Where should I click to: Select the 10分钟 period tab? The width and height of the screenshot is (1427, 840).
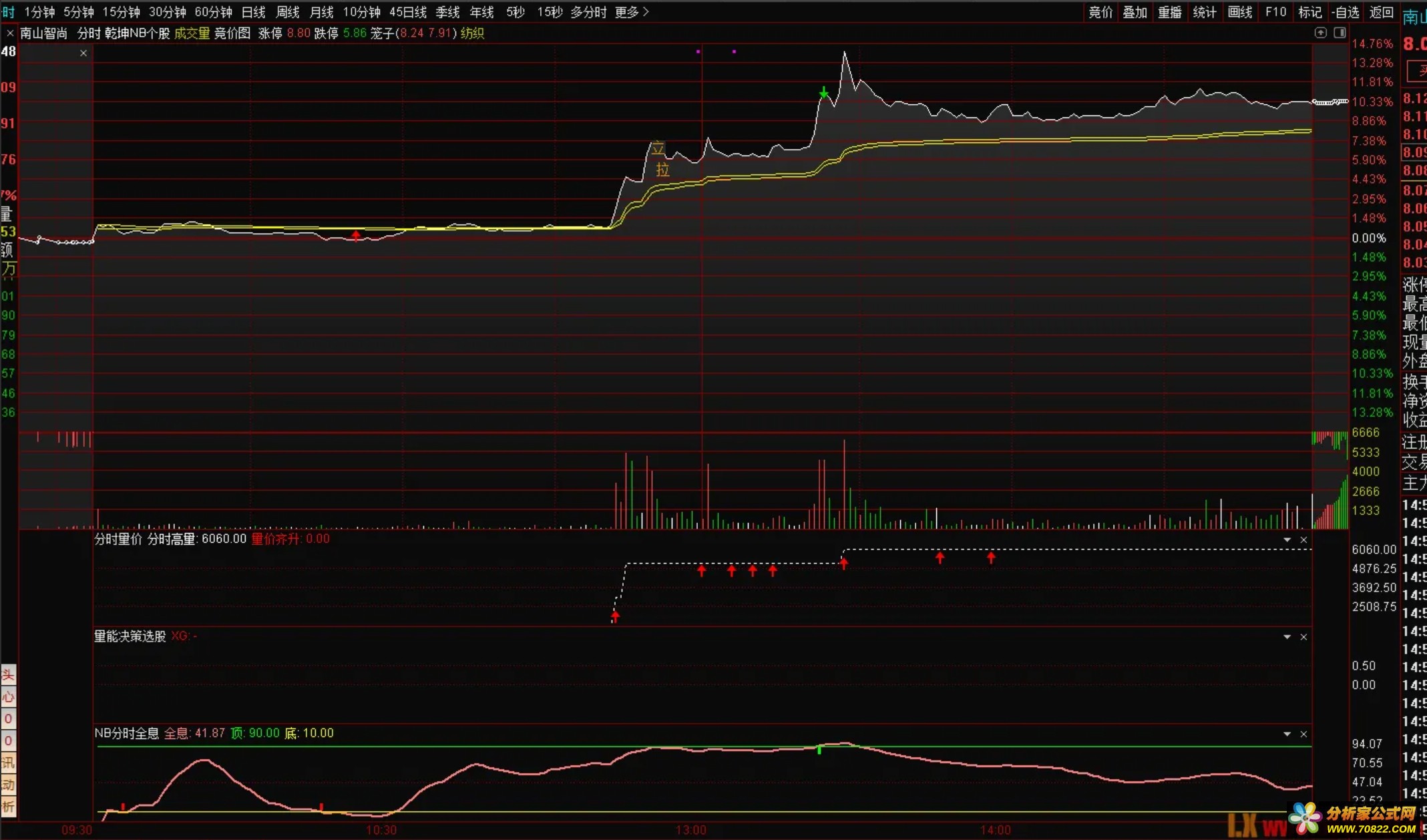pos(362,12)
